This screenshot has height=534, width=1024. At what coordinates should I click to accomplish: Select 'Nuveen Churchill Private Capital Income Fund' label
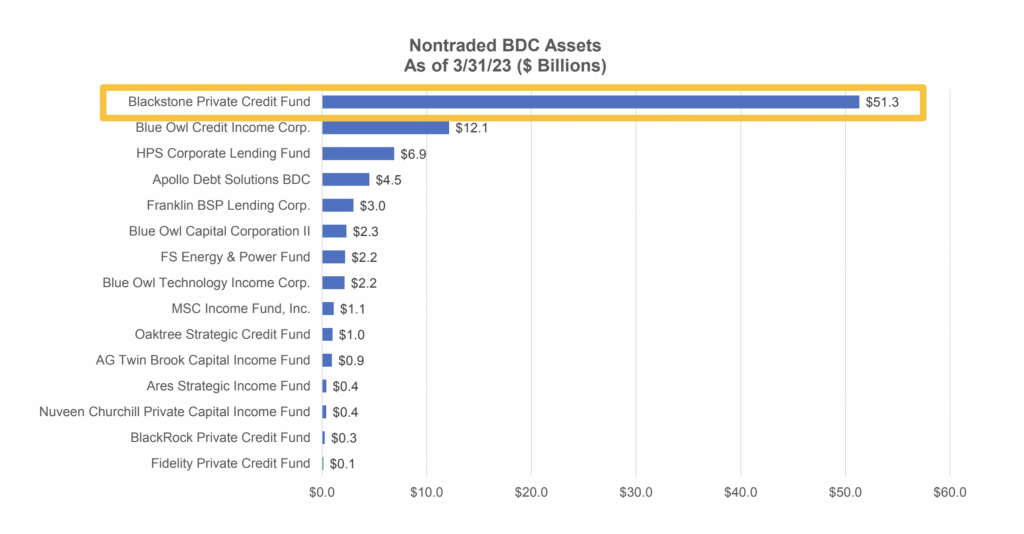(174, 412)
